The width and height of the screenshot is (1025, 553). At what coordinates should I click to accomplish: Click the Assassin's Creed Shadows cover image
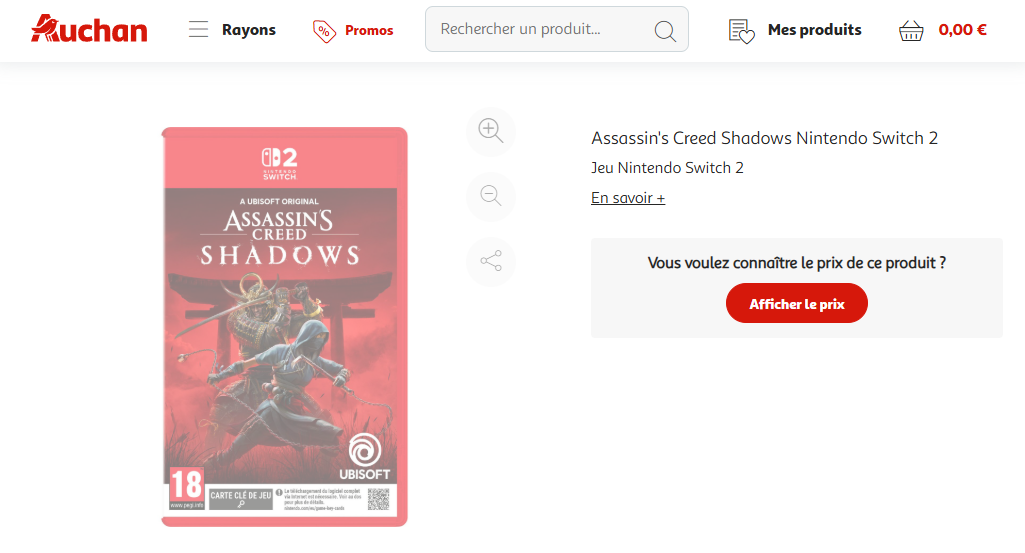(284, 327)
